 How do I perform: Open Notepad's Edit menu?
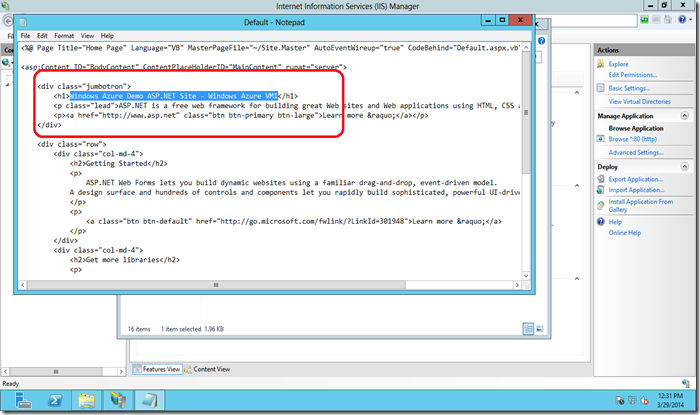point(42,36)
